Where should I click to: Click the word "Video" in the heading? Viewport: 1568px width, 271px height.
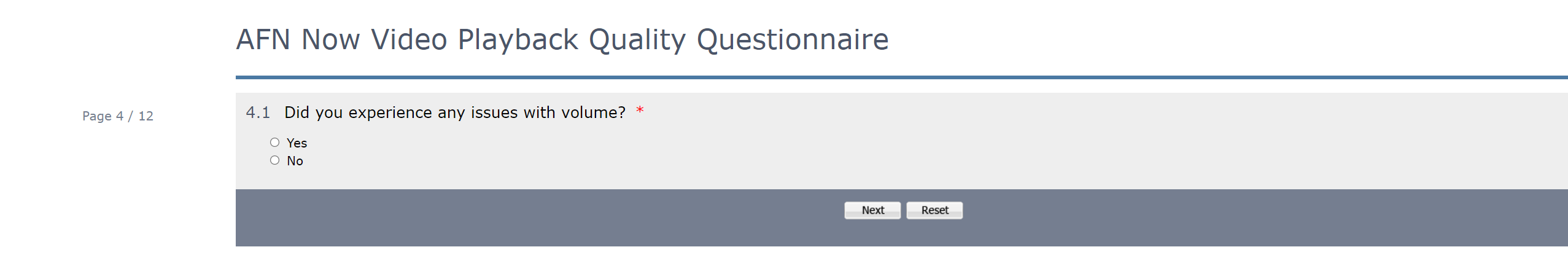pos(409,40)
